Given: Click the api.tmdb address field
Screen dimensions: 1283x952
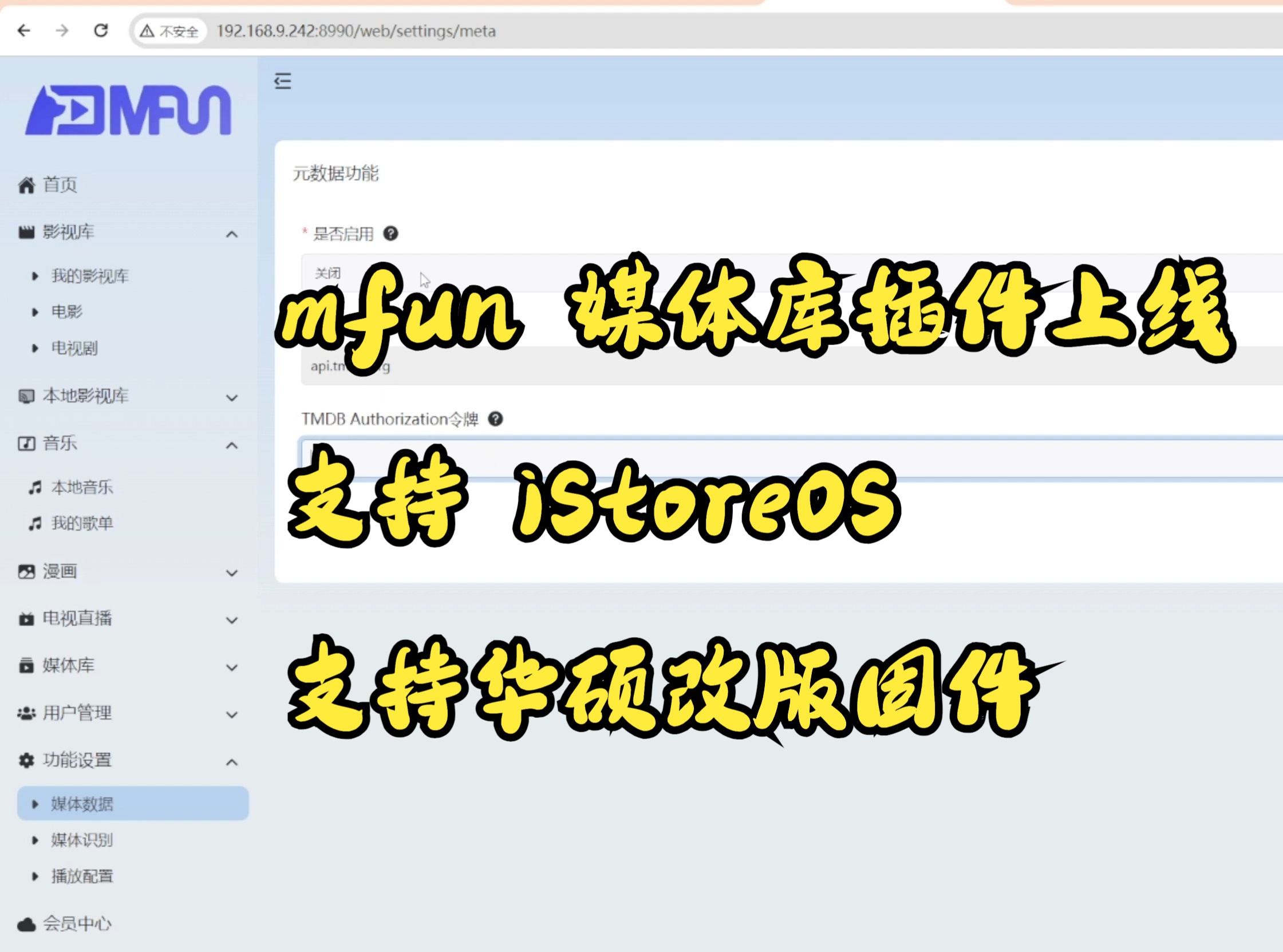Looking at the screenshot, I should point(792,366).
